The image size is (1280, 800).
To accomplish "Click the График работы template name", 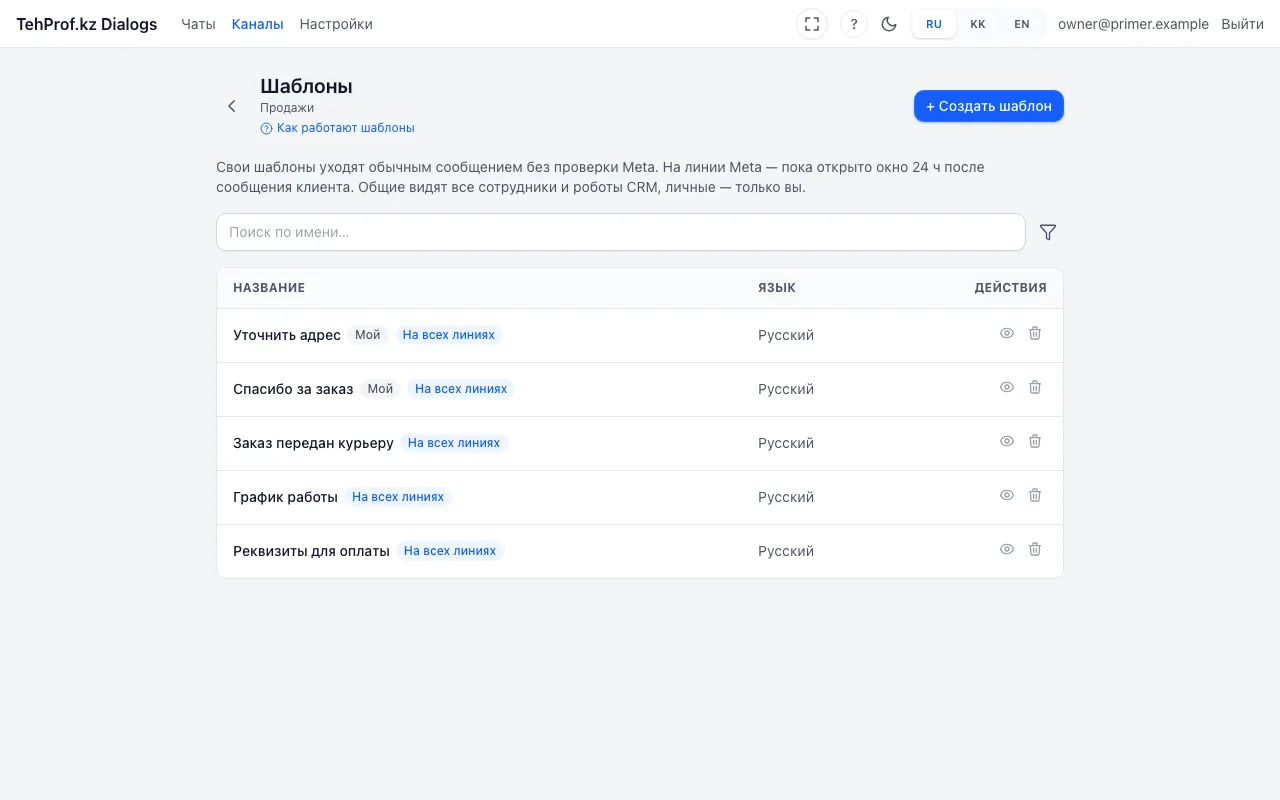I will coord(285,497).
